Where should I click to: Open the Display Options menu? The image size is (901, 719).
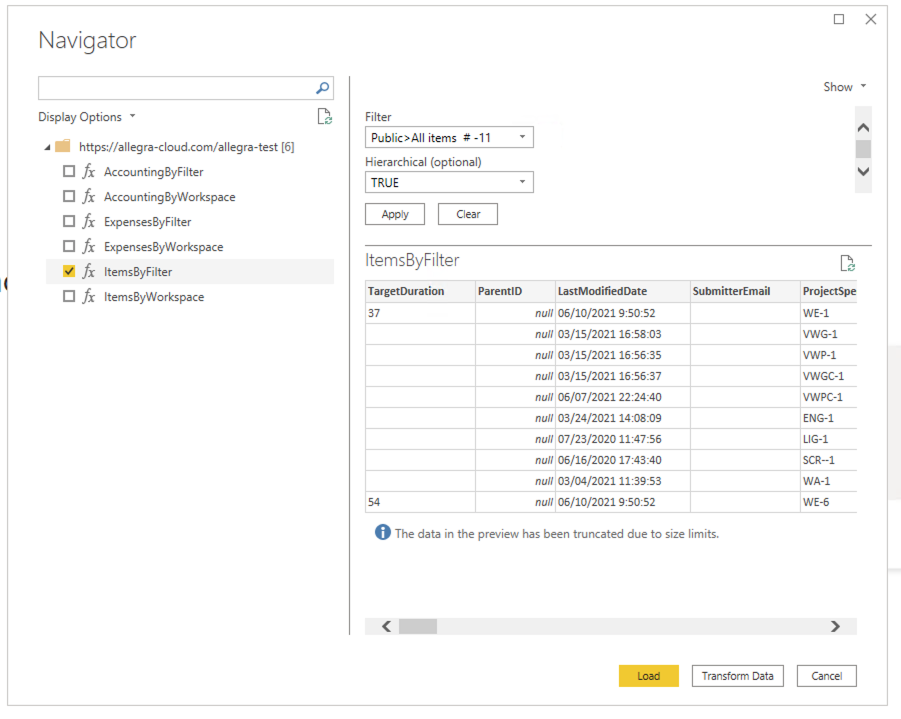(x=86, y=116)
